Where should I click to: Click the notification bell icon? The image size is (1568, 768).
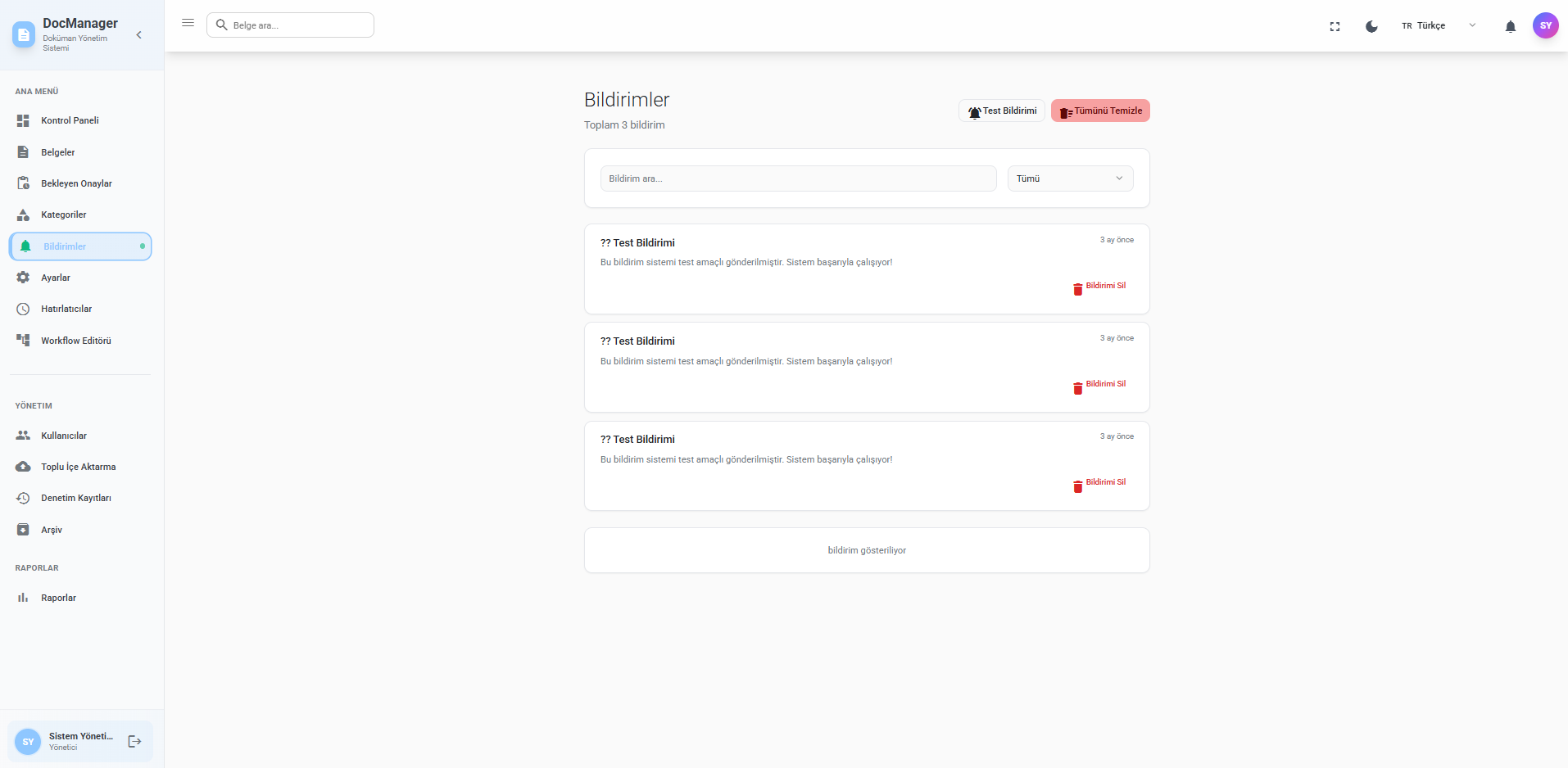click(x=1509, y=25)
